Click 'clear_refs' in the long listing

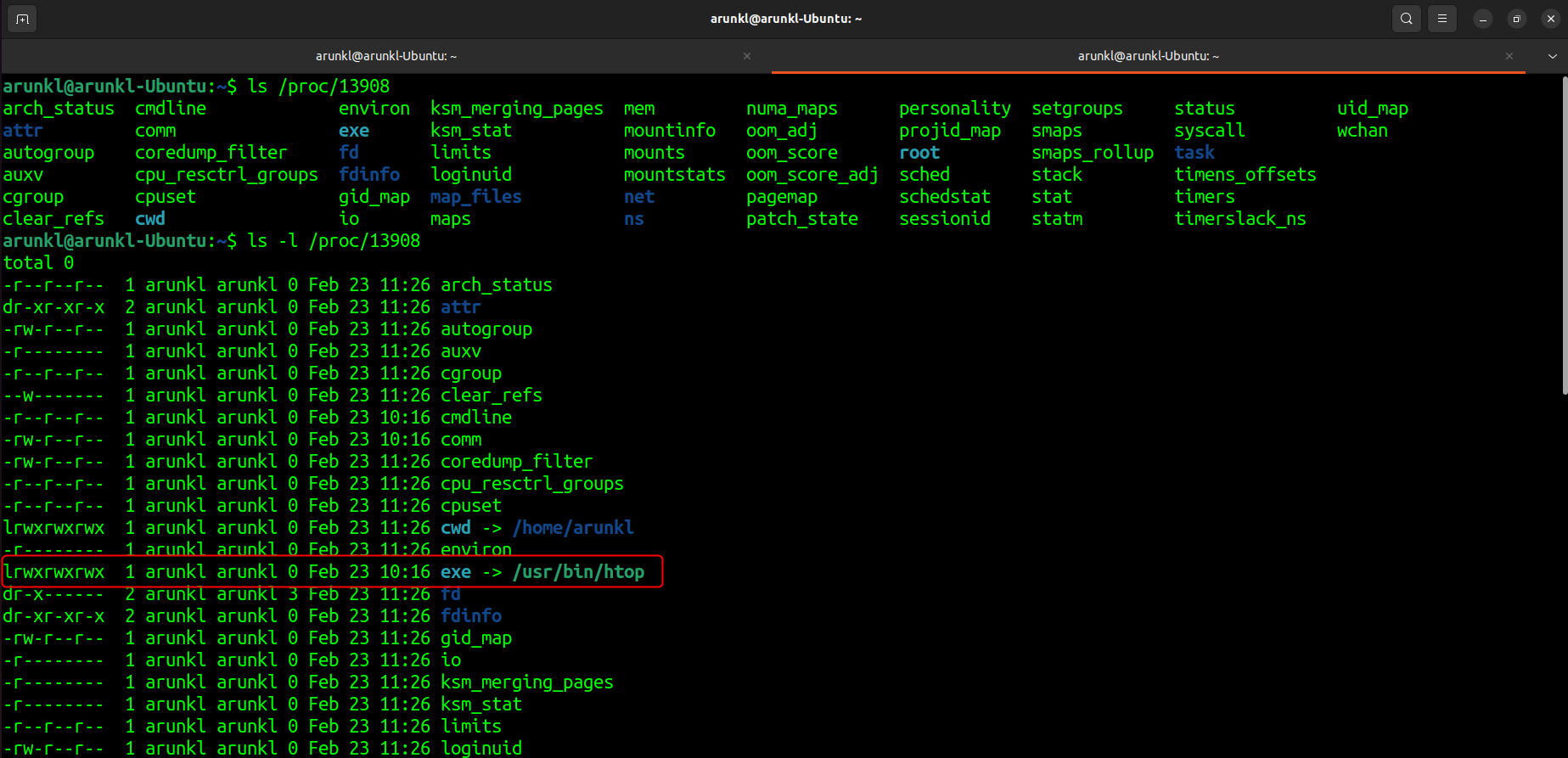pyautogui.click(x=492, y=396)
